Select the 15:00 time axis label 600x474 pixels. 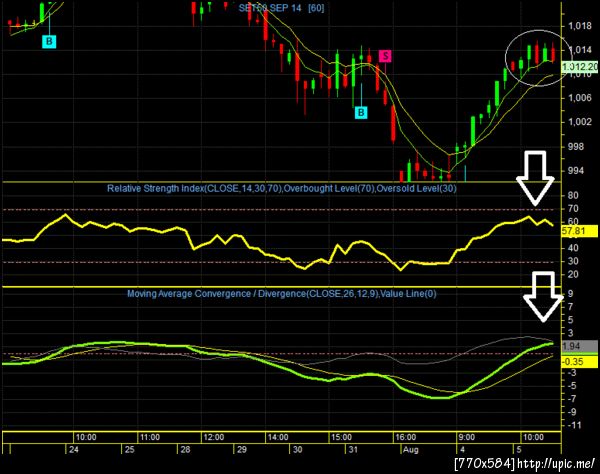[341, 437]
